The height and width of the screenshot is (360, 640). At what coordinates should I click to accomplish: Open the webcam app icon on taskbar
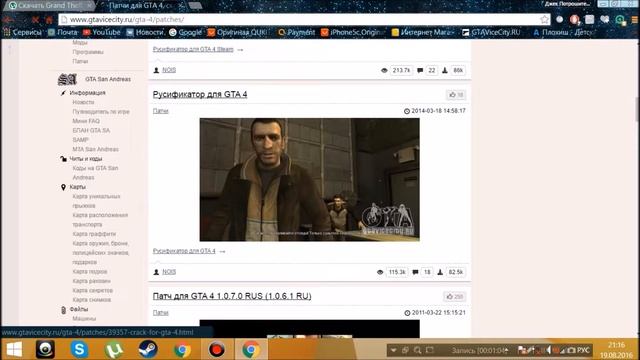45,350
